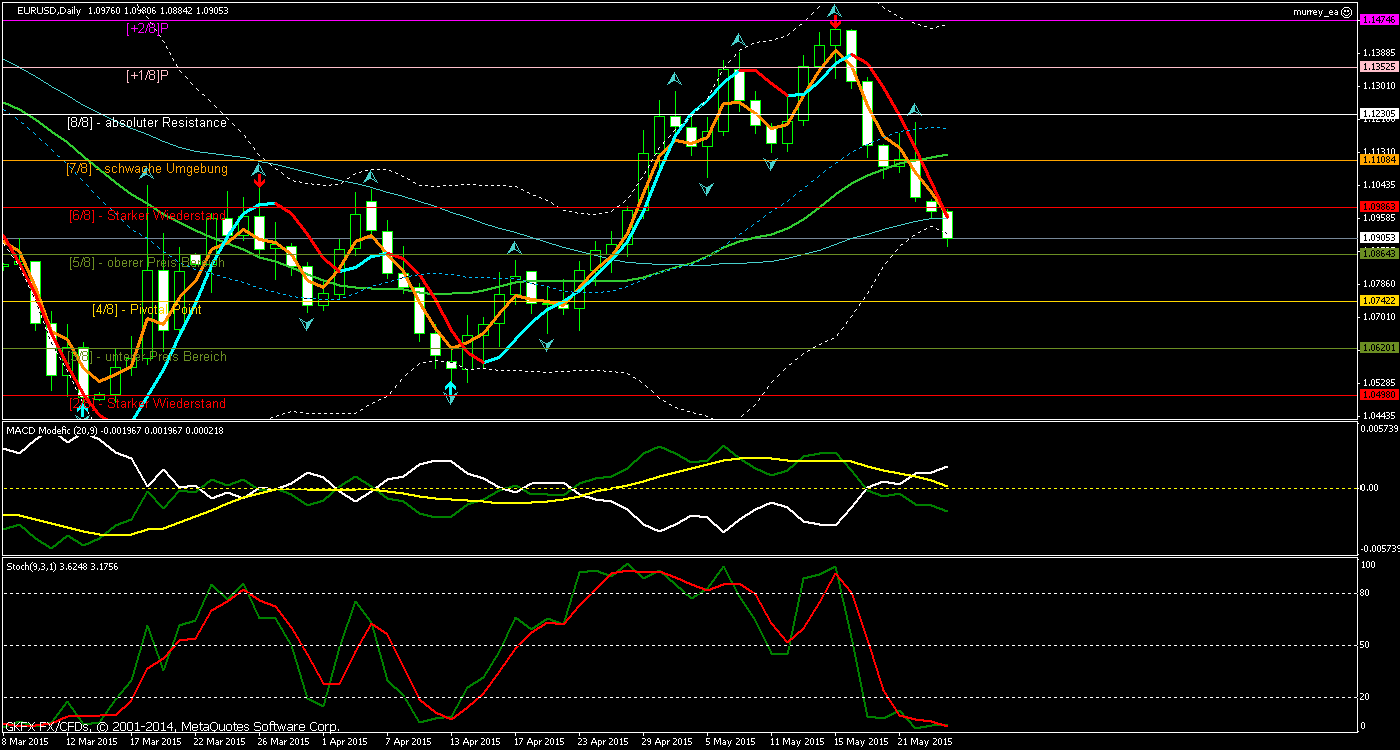The width and height of the screenshot is (1400, 750).
Task: Click the [8/8] absoluter Resistance label
Action: 146,122
